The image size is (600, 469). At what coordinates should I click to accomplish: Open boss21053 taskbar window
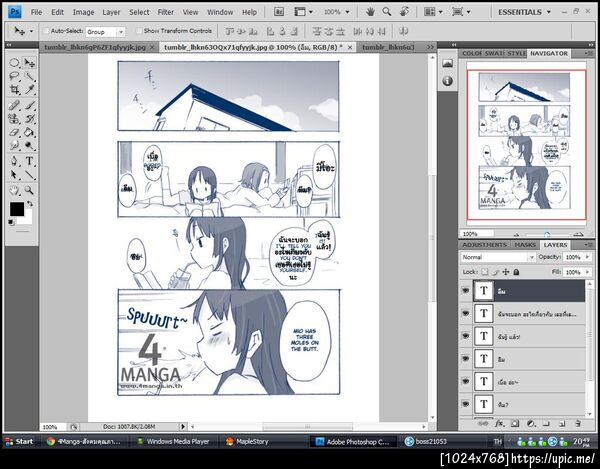click(426, 441)
